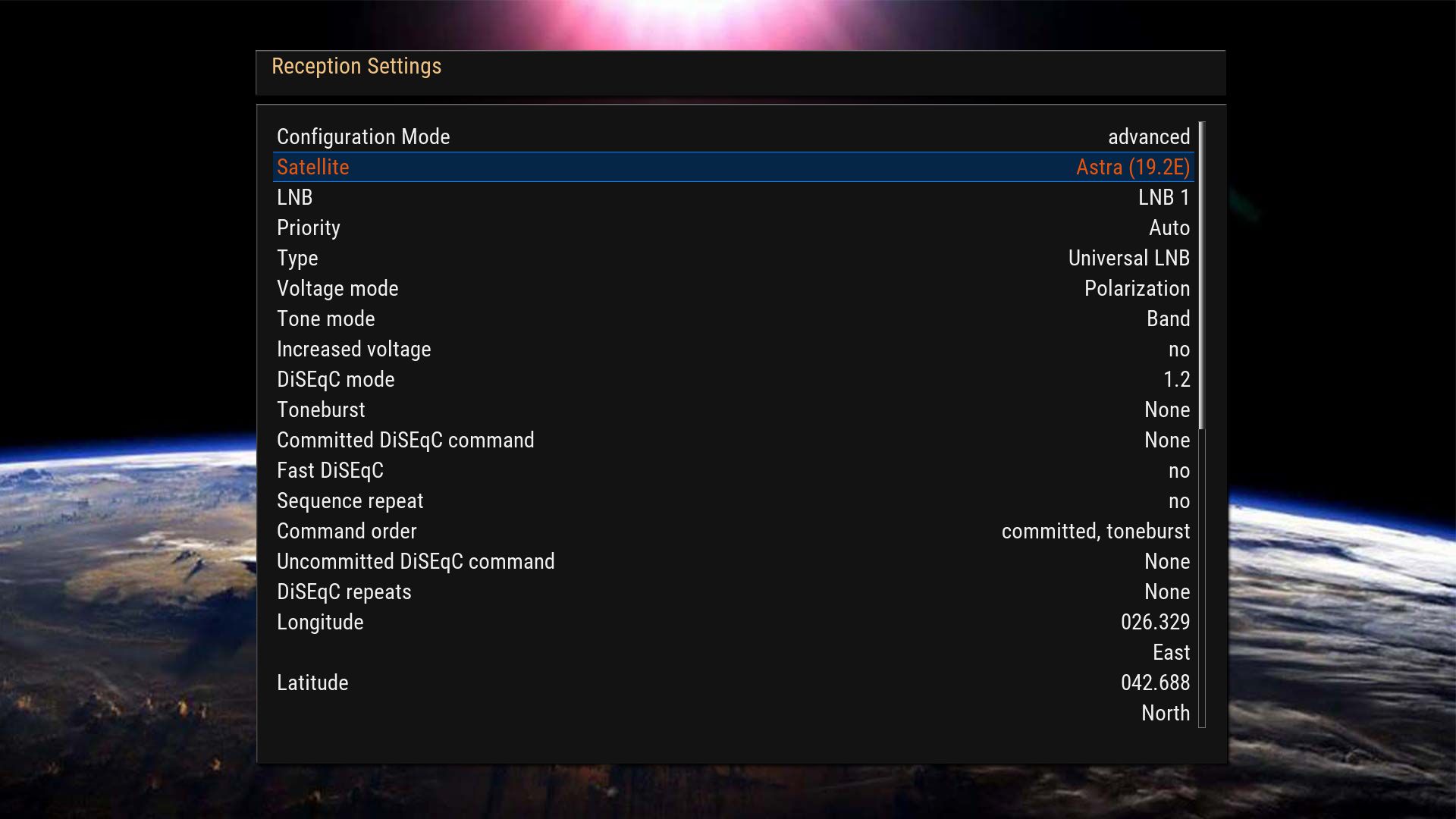The width and height of the screenshot is (1456, 819).
Task: Select the Command order row
Action: (x=733, y=531)
